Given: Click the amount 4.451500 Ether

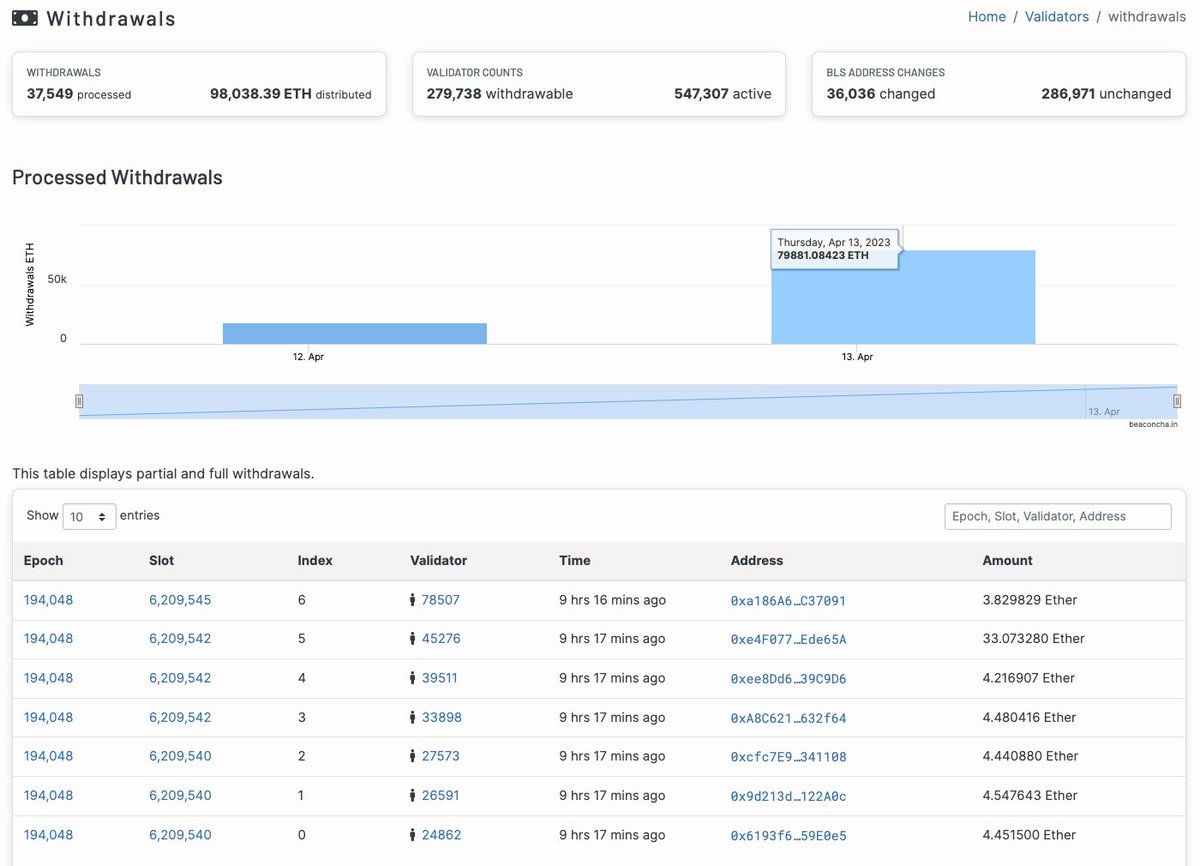Looking at the screenshot, I should point(1030,835).
